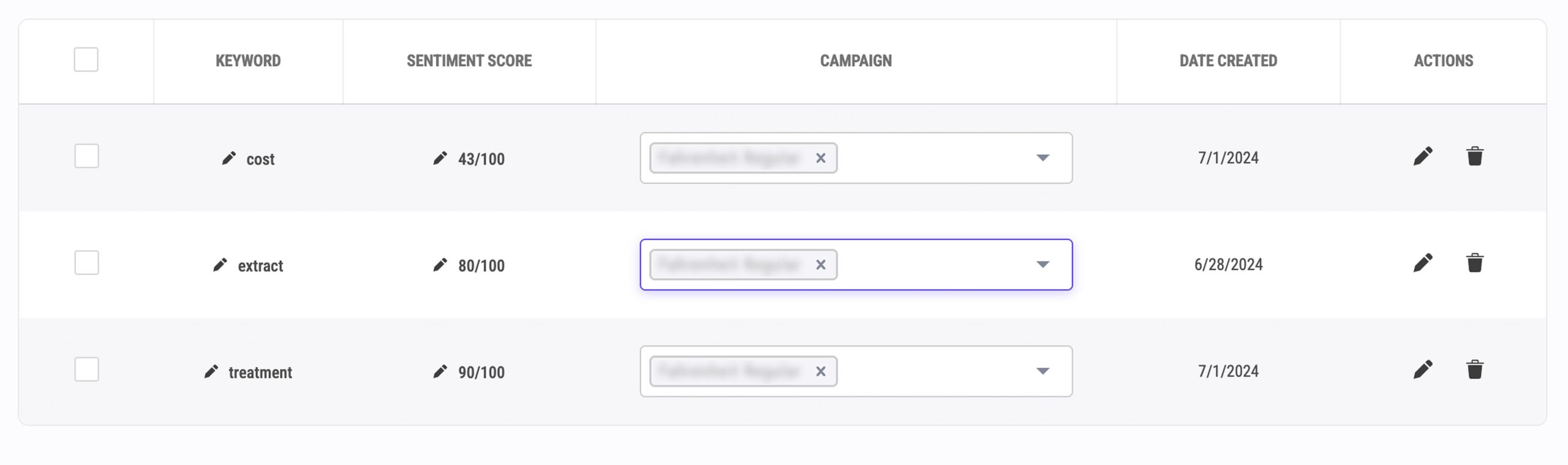Image resolution: width=1568 pixels, height=465 pixels.
Task: Click the edit action pencil for extract row
Action: coord(1423,263)
